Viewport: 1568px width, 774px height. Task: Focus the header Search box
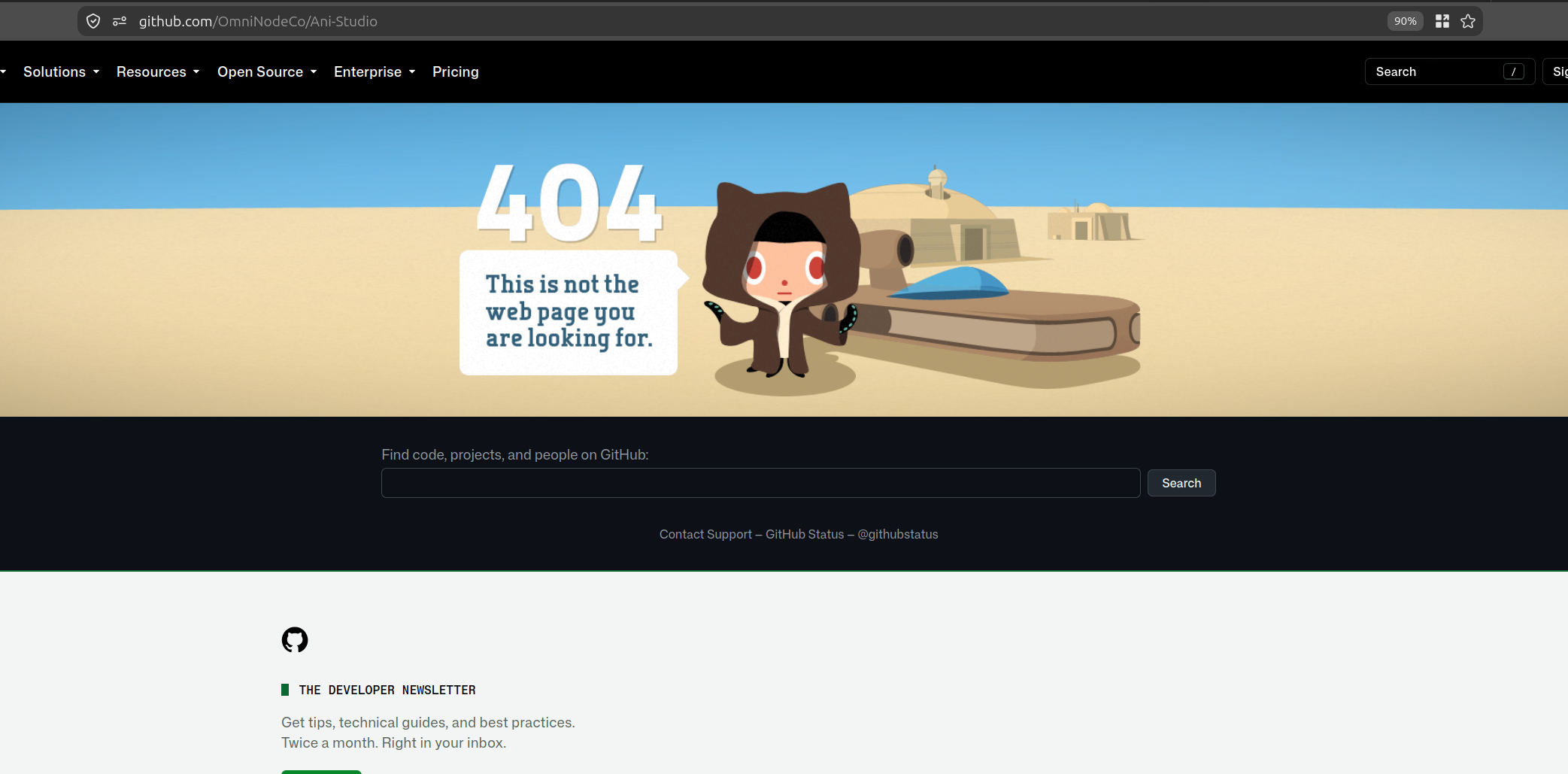(1449, 71)
